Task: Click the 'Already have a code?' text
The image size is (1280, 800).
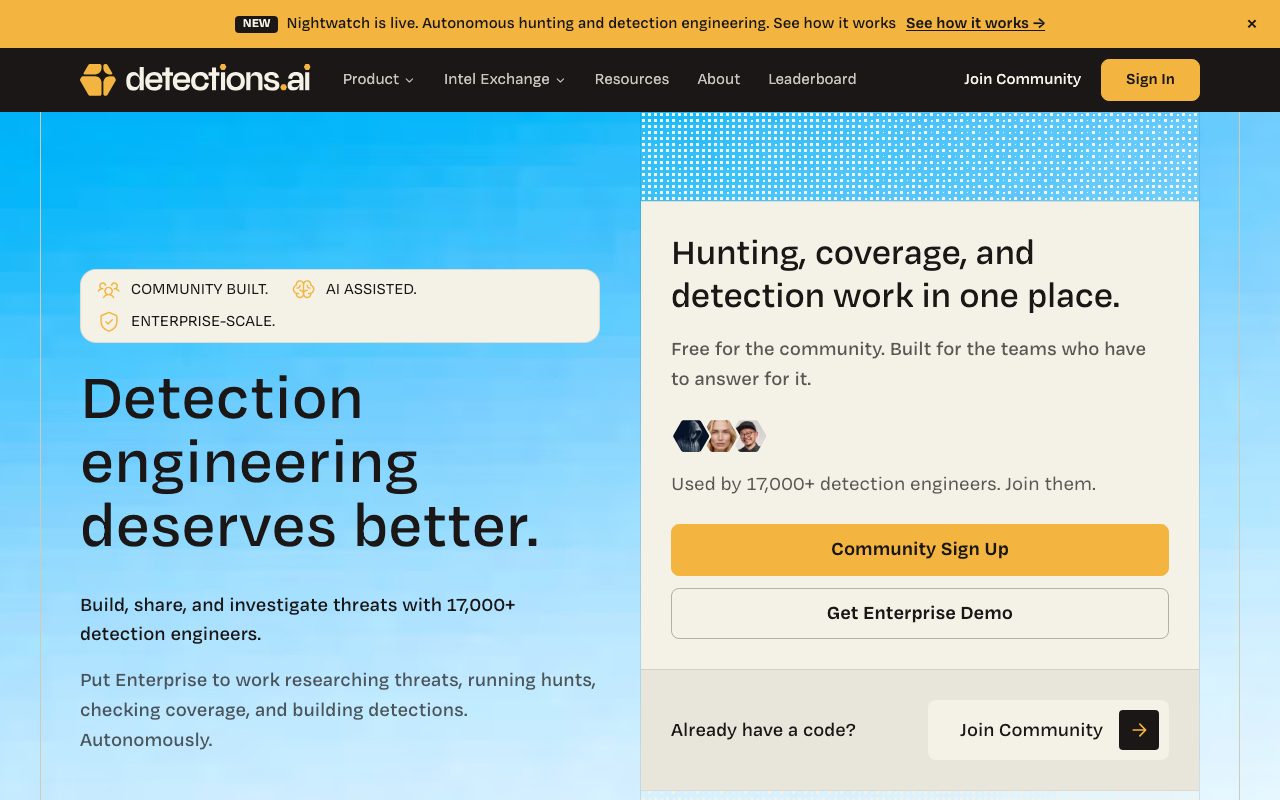Action: [763, 730]
